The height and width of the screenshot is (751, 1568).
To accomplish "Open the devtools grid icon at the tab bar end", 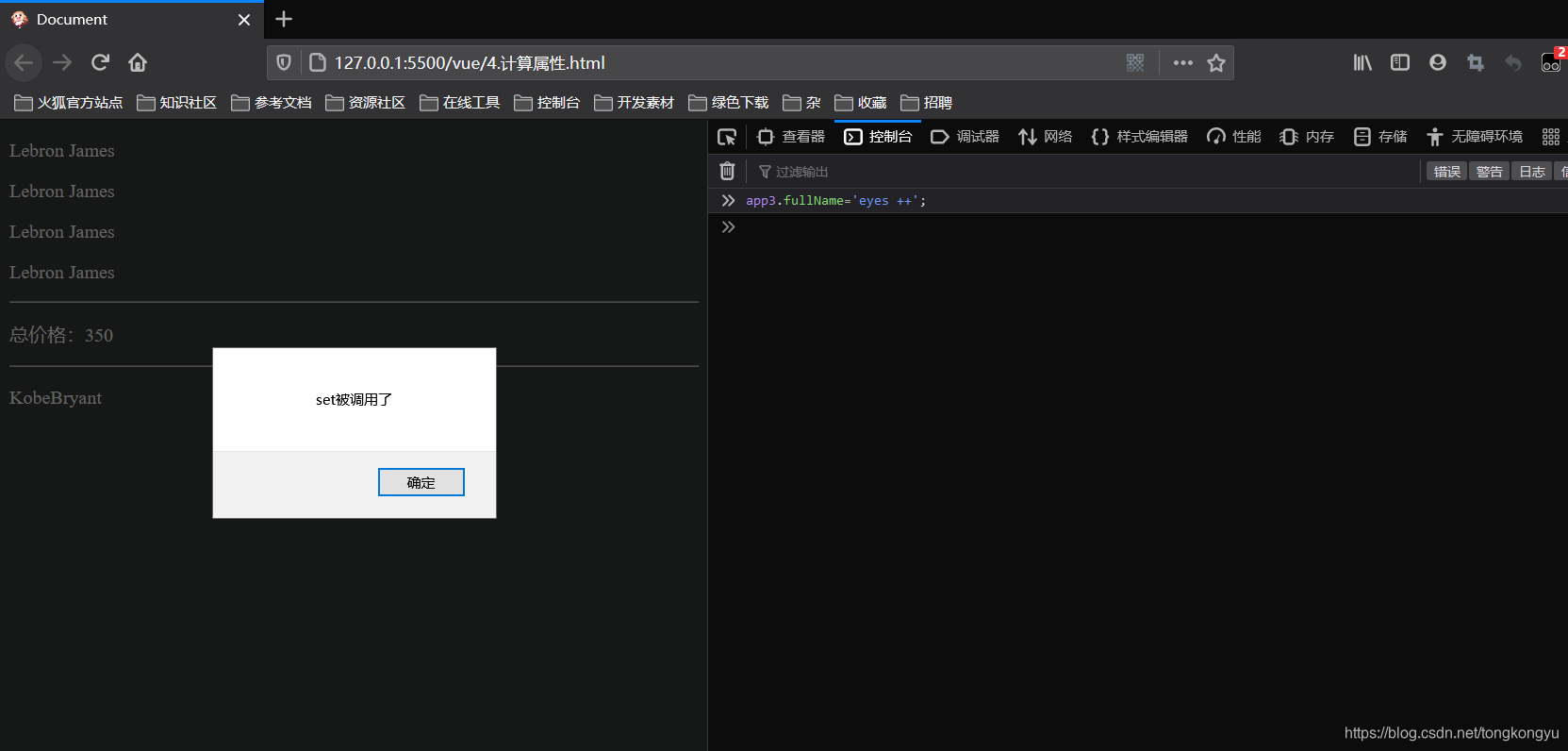I will (x=1550, y=137).
